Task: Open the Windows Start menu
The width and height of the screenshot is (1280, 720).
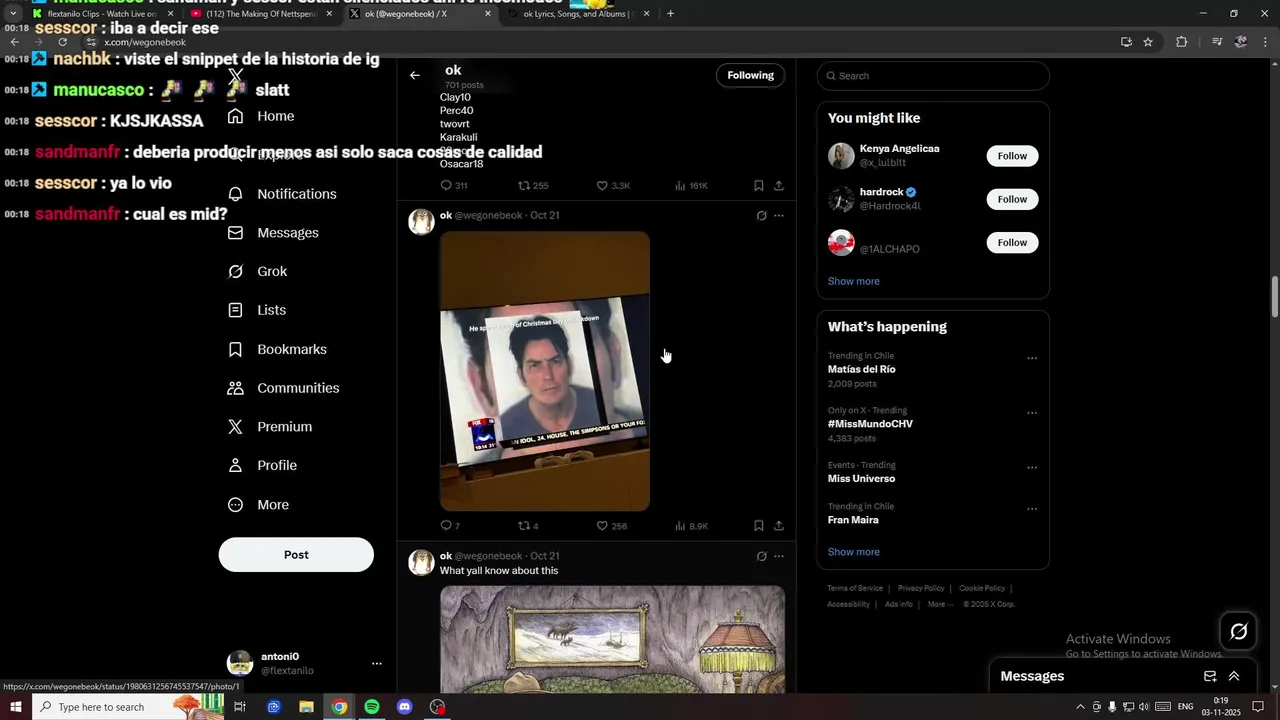Action: point(16,707)
